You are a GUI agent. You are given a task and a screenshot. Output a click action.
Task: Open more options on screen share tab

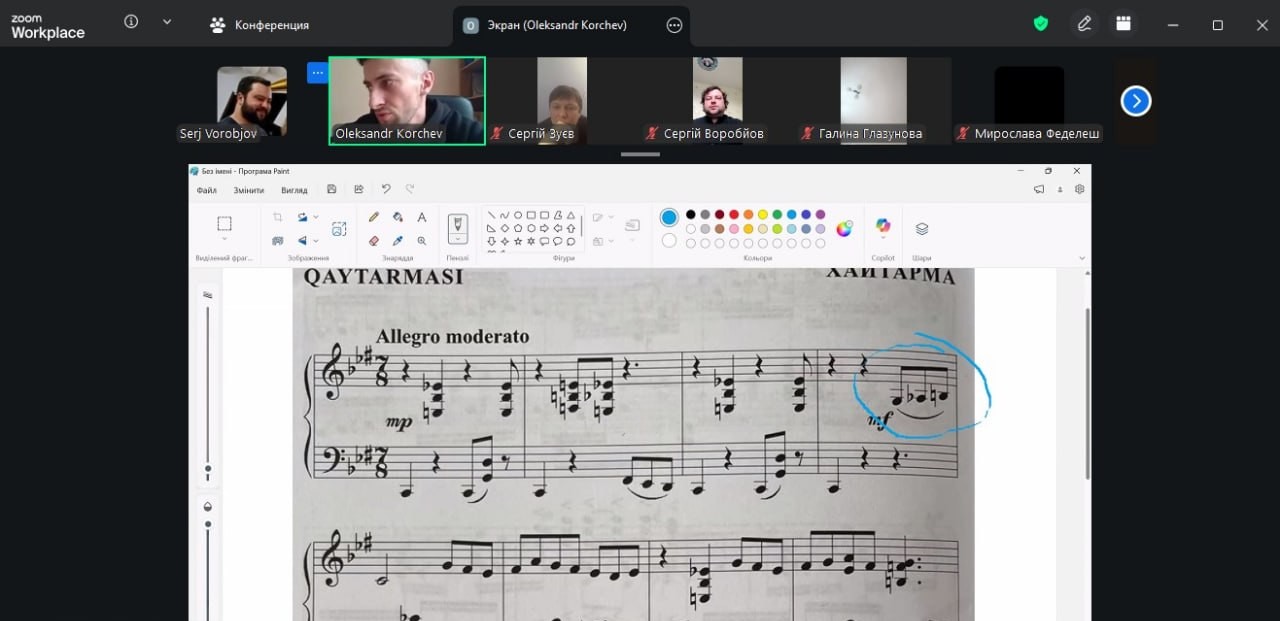[x=674, y=26]
